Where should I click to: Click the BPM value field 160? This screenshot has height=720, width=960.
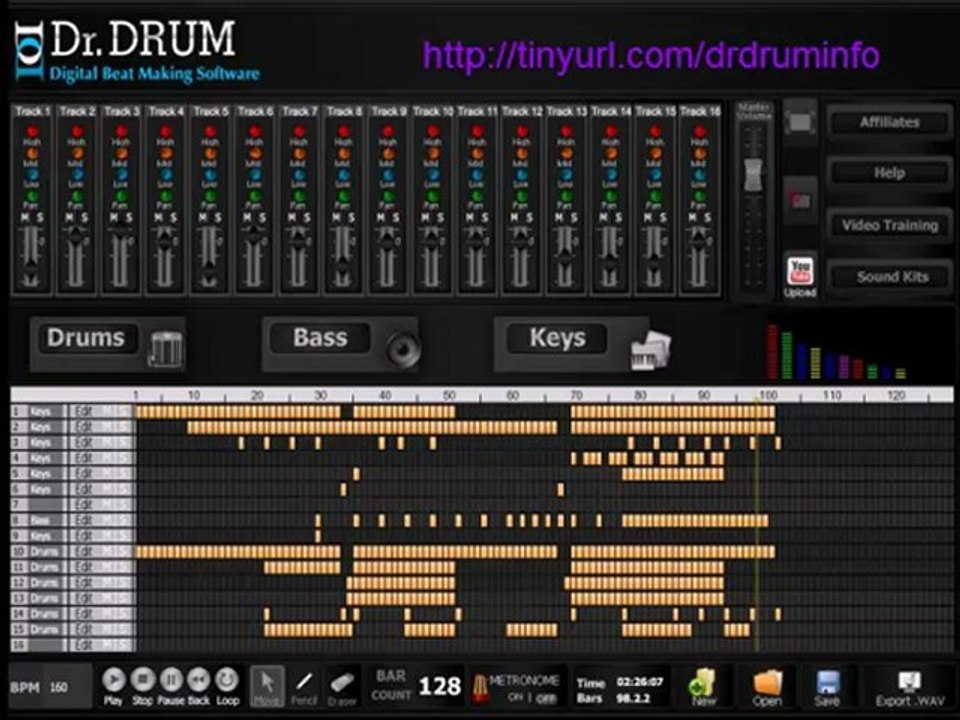(59, 687)
